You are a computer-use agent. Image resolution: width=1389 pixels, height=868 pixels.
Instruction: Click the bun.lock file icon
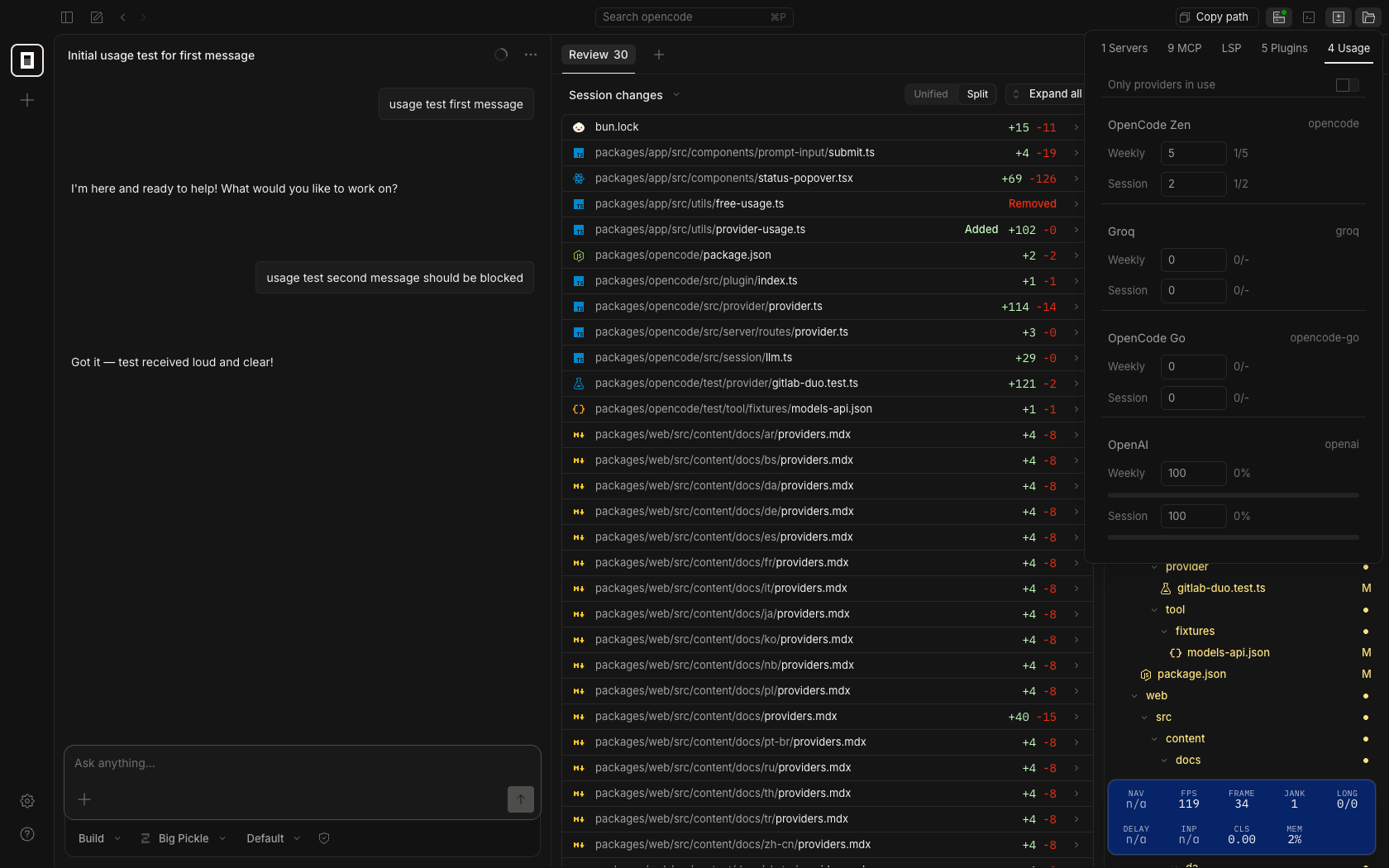coord(579,127)
